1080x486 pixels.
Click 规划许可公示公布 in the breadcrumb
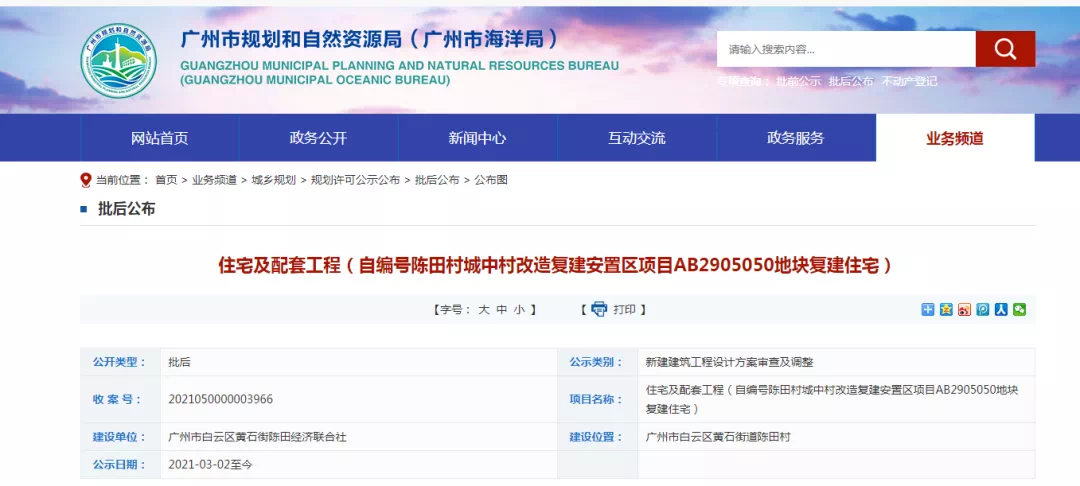point(355,180)
